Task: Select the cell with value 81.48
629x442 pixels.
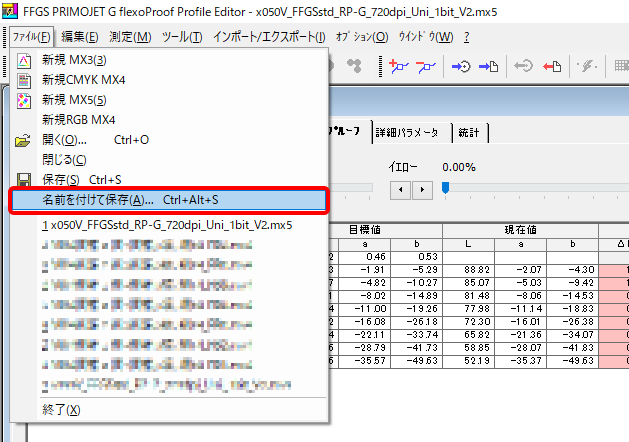Action: click(x=469, y=296)
